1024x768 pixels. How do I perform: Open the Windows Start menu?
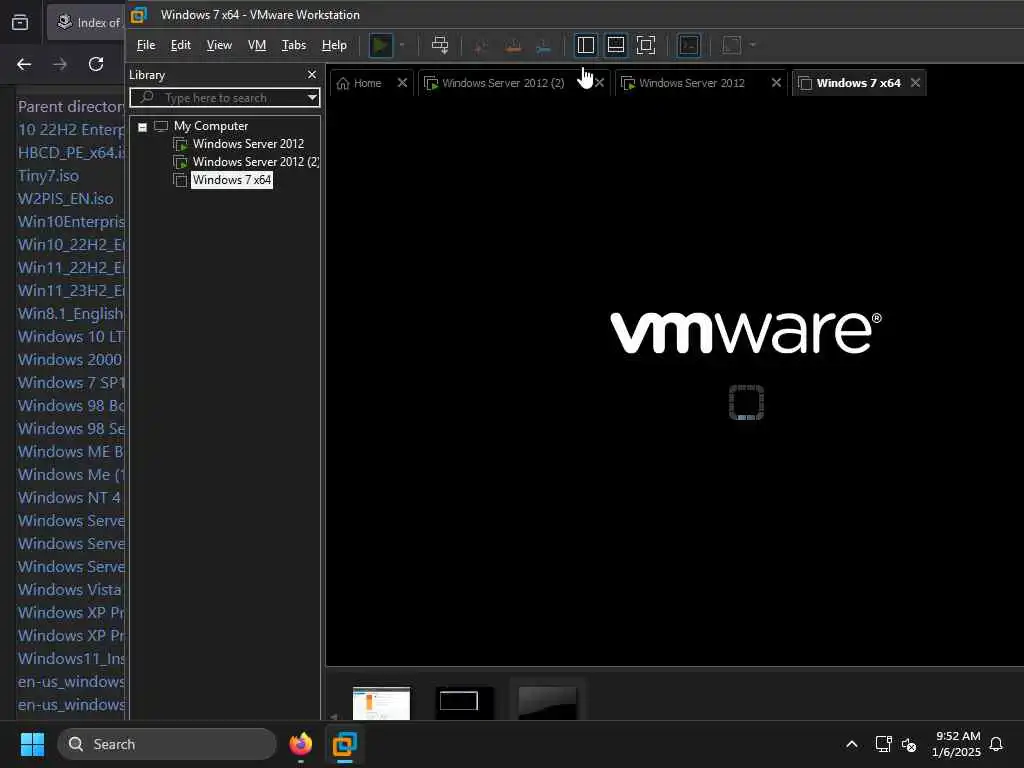point(32,744)
